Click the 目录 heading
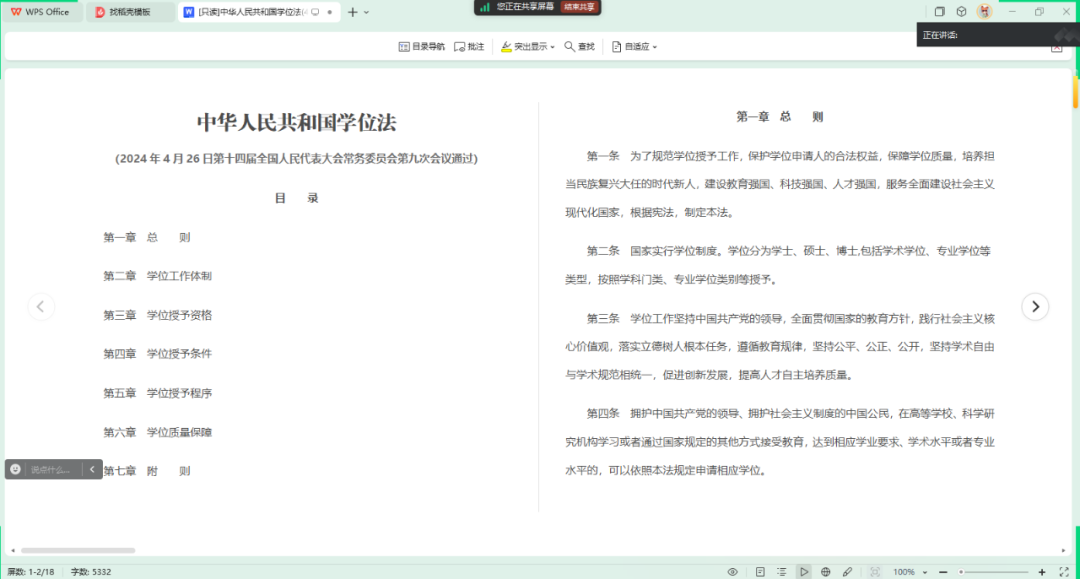Viewport: 1080px width, 579px height. tap(297, 198)
